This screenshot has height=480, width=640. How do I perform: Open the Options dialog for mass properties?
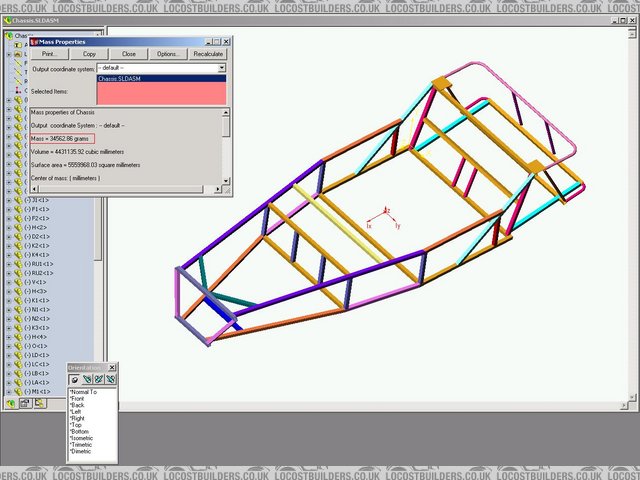pos(168,54)
